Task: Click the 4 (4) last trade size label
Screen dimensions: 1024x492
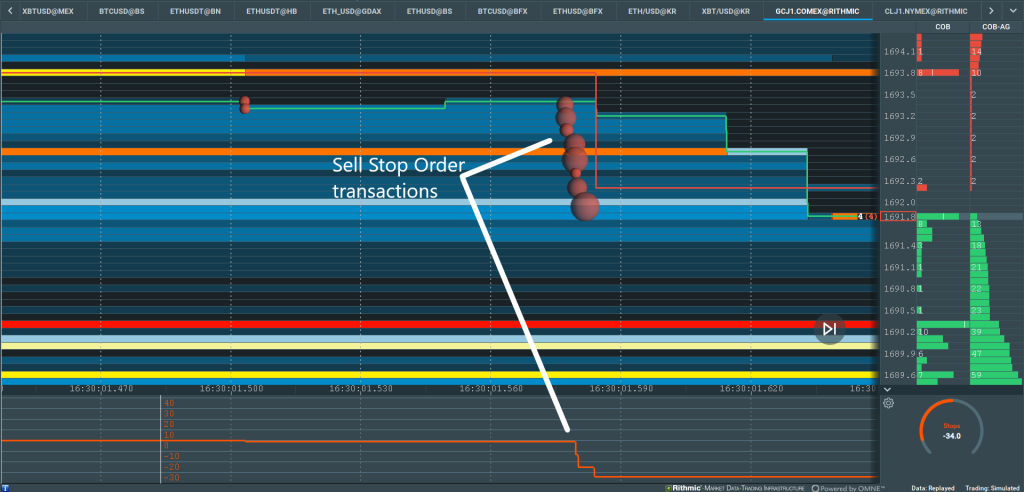Action: point(867,216)
